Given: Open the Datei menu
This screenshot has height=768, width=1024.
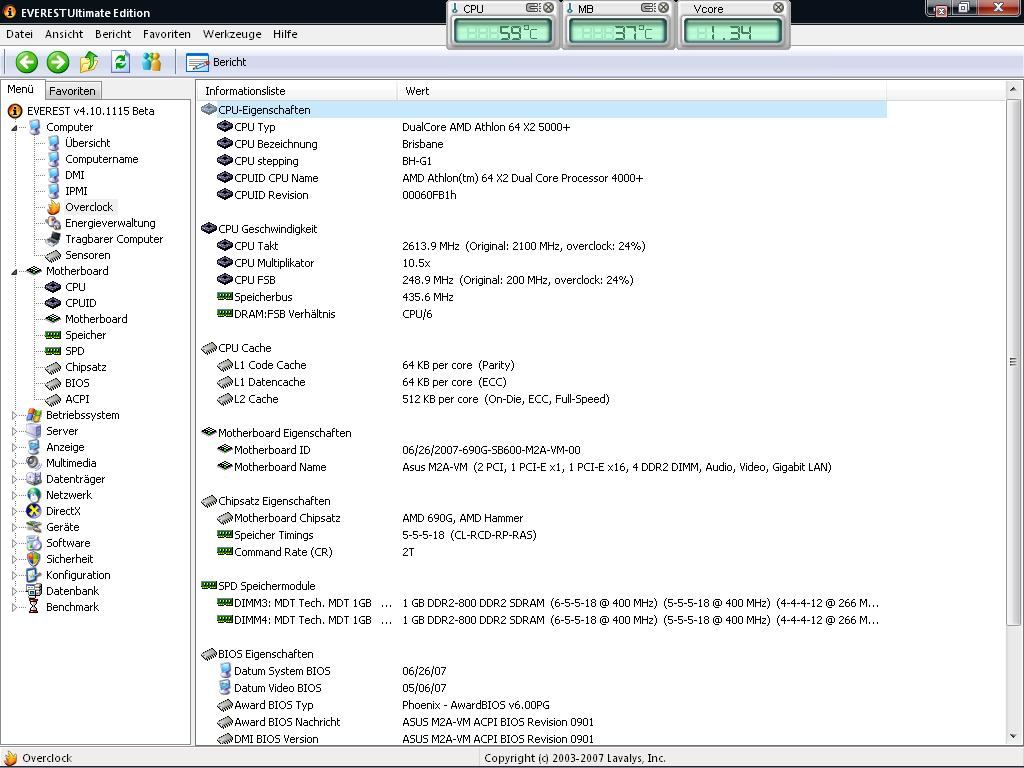Looking at the screenshot, I should 19,34.
